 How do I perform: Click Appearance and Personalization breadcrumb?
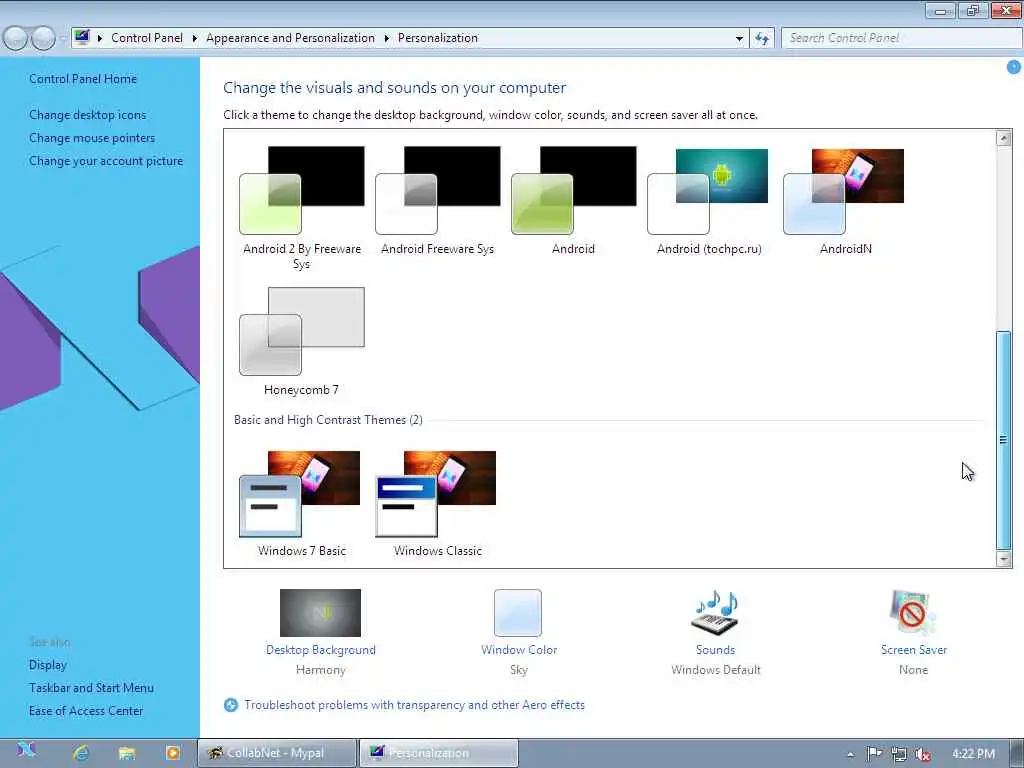point(291,38)
